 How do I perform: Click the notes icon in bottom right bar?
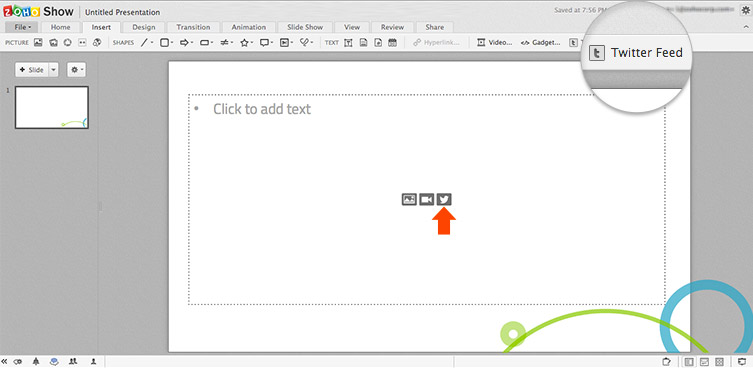pos(666,361)
